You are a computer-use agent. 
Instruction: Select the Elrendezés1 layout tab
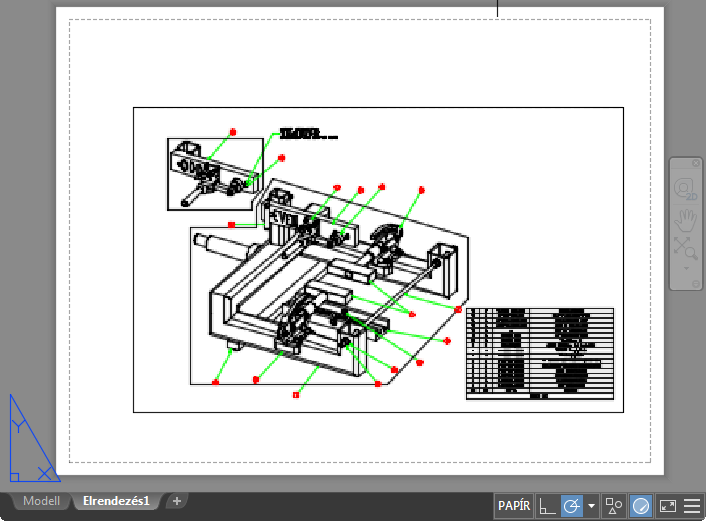116,501
